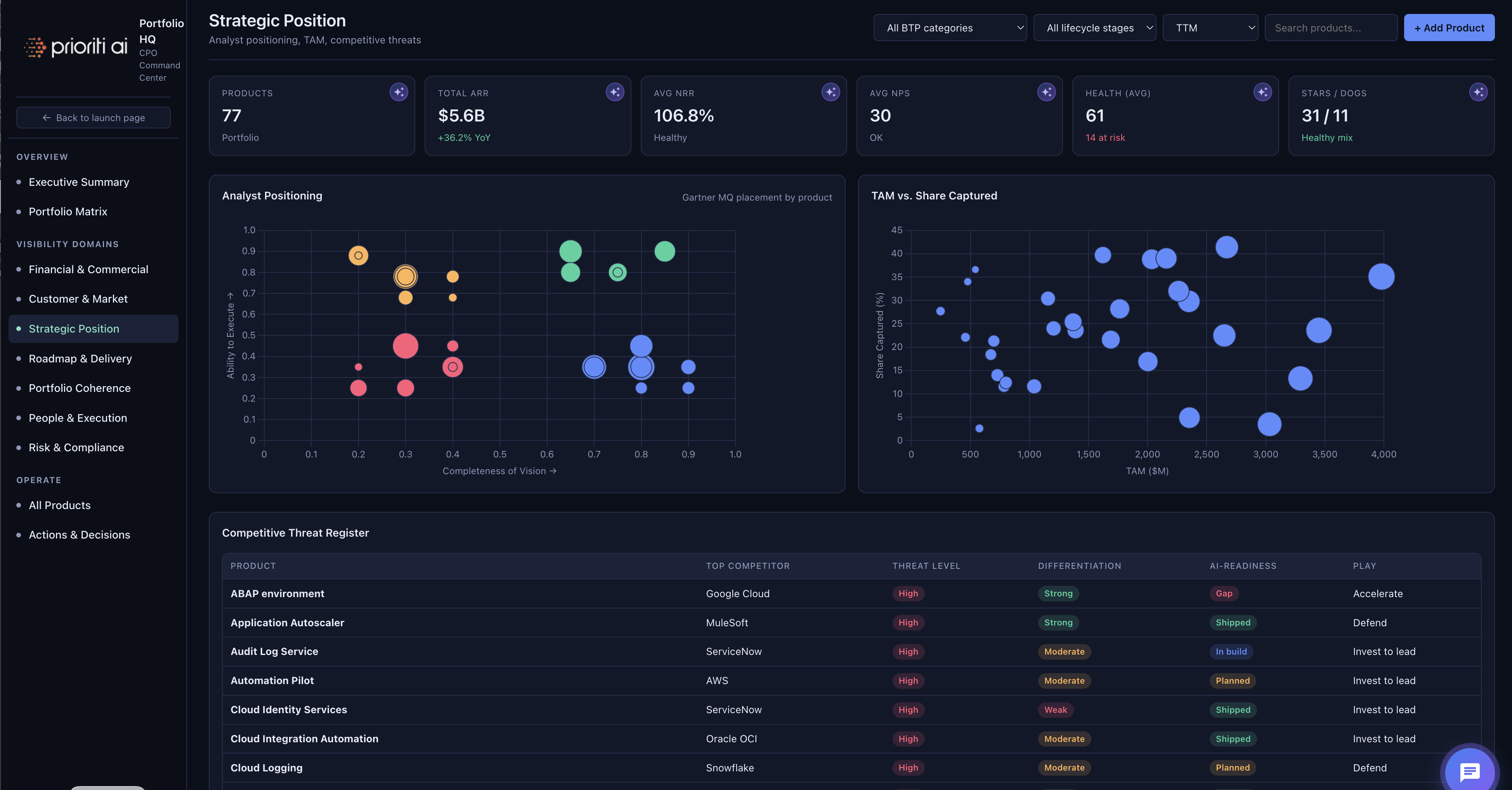Viewport: 1512px width, 790px height.
Task: Click the MuleSoft competitor cell
Action: pos(727,623)
